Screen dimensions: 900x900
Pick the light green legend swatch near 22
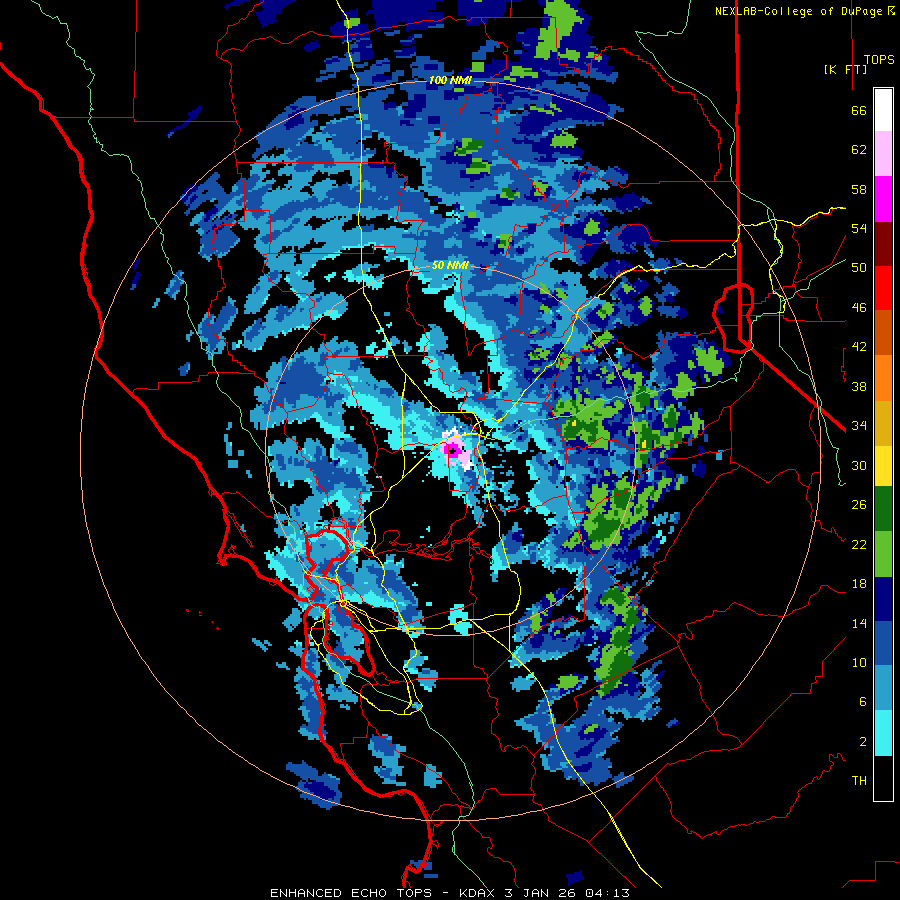click(x=883, y=554)
